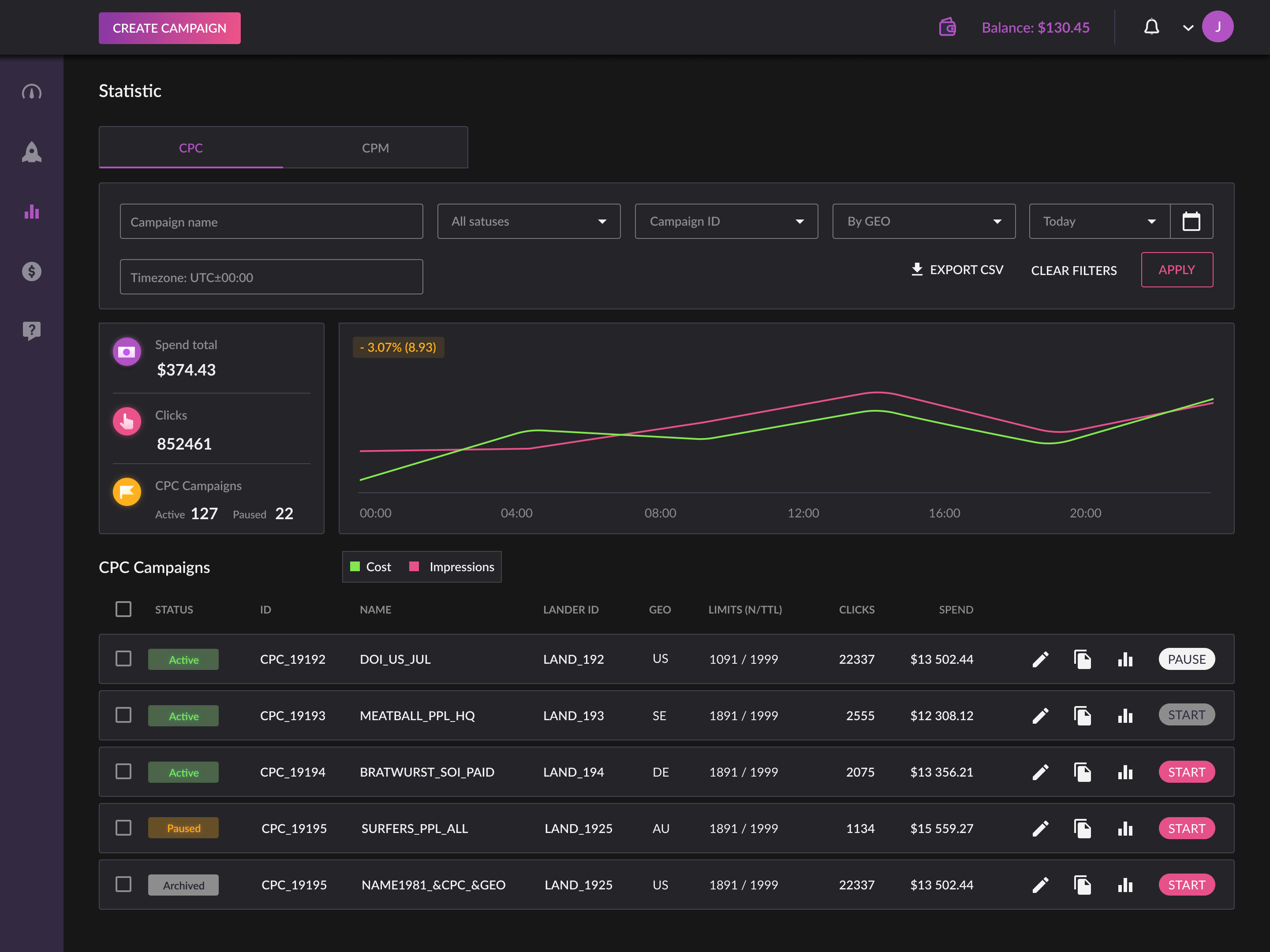Click the rocket campaigns sidebar icon
This screenshot has height=952, width=1270.
pyautogui.click(x=32, y=152)
